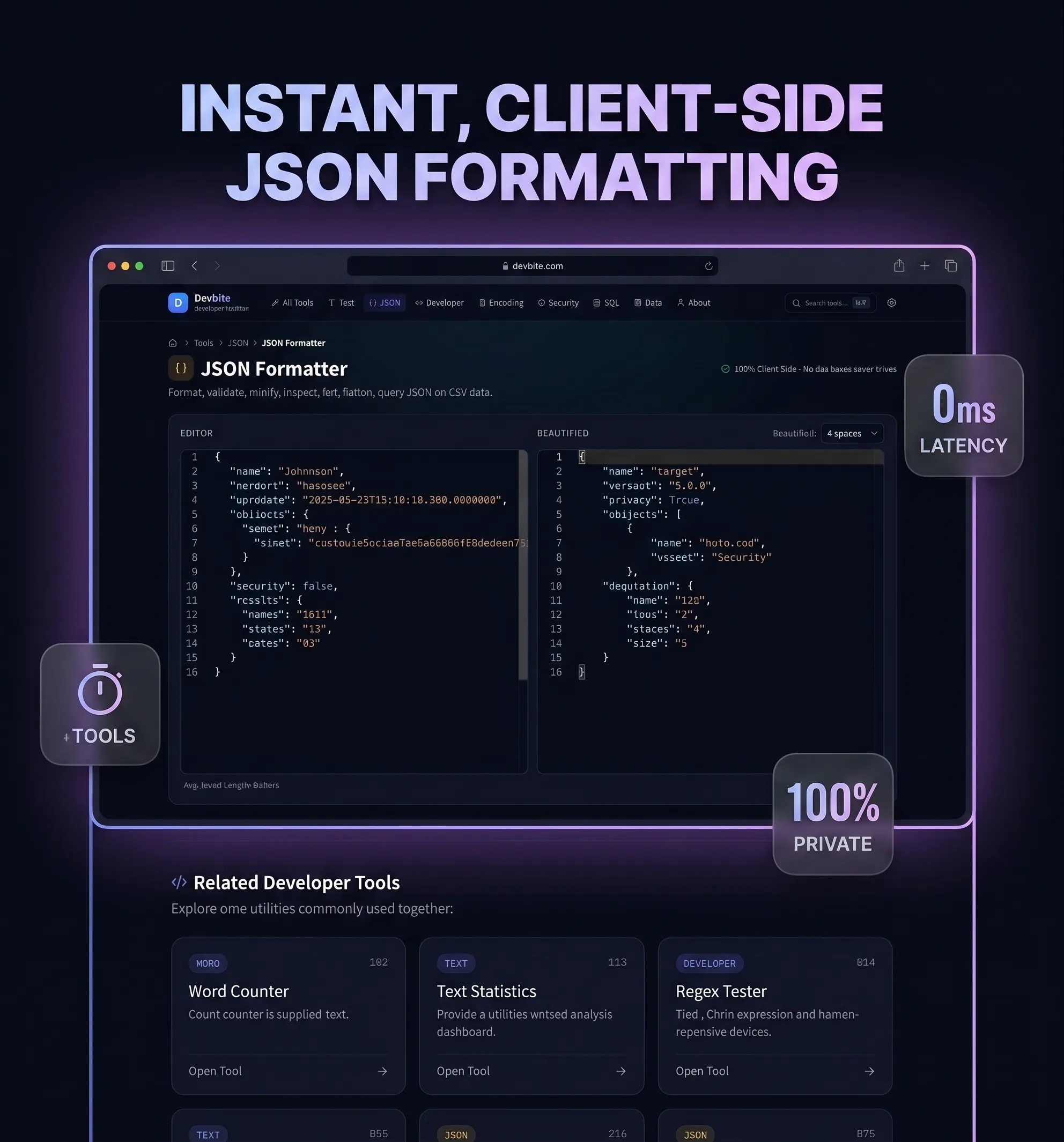Toggle the browser sidebar panel icon
The image size is (1064, 1142).
point(168,265)
